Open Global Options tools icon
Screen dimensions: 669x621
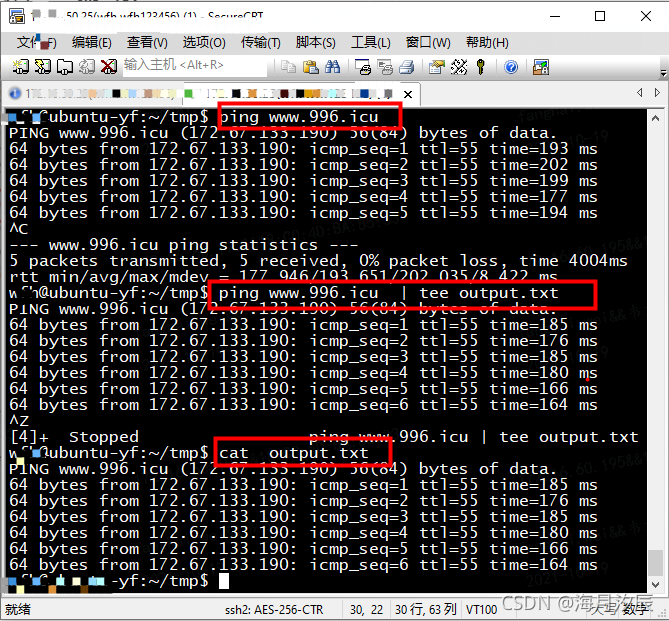pos(459,67)
